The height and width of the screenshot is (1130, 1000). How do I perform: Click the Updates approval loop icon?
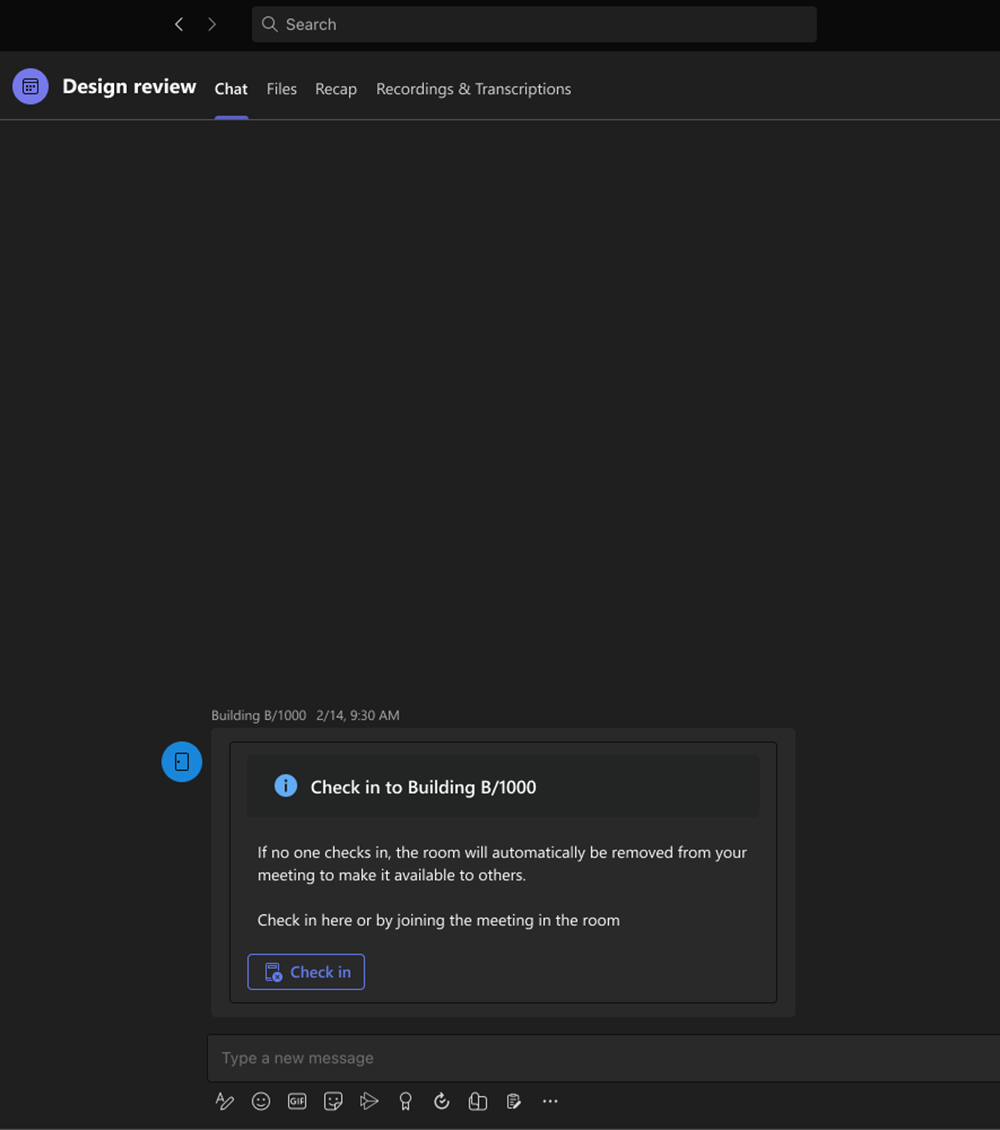coord(442,1101)
